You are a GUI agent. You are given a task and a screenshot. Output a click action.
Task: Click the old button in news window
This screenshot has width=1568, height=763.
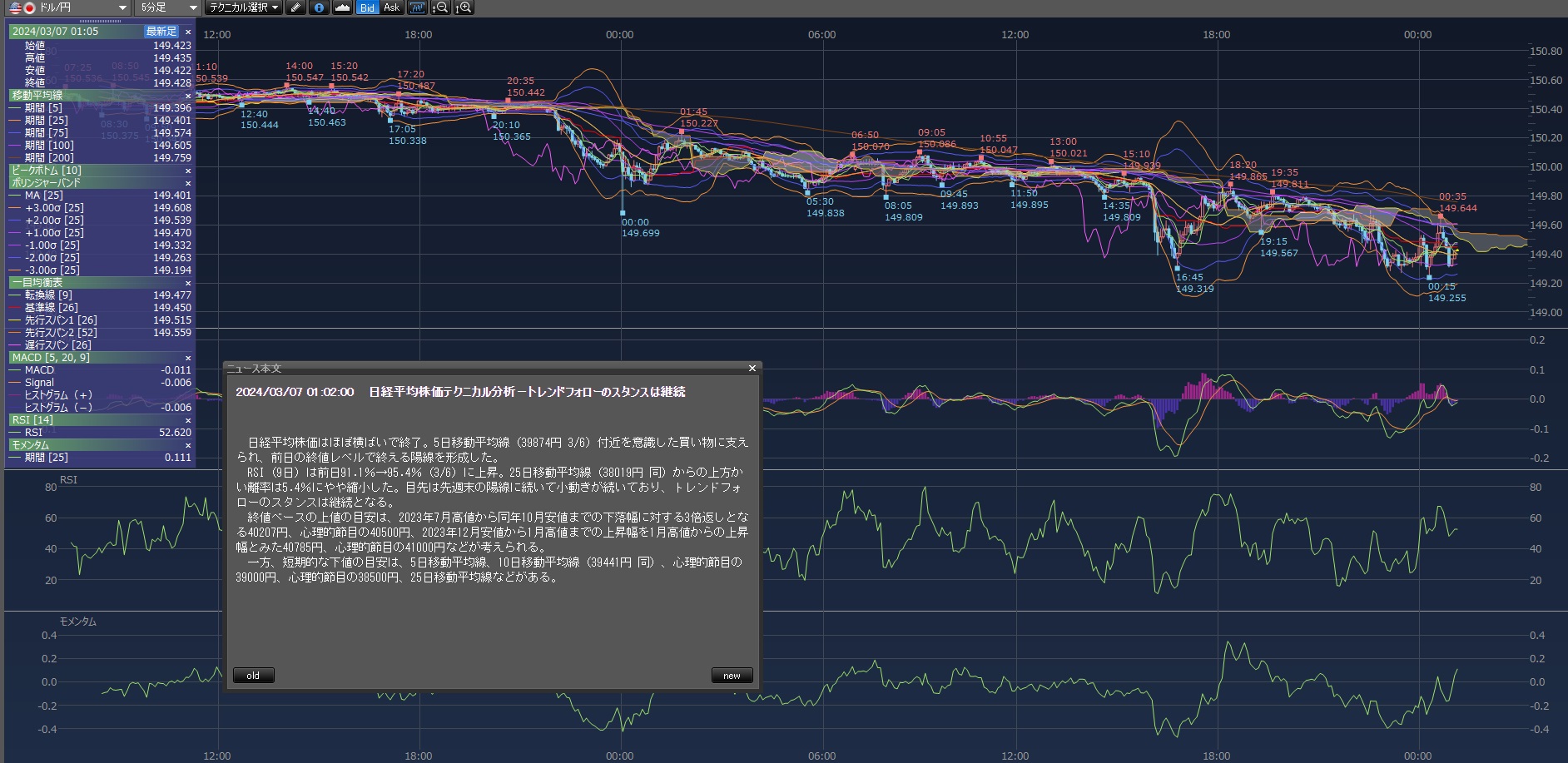pyautogui.click(x=253, y=676)
